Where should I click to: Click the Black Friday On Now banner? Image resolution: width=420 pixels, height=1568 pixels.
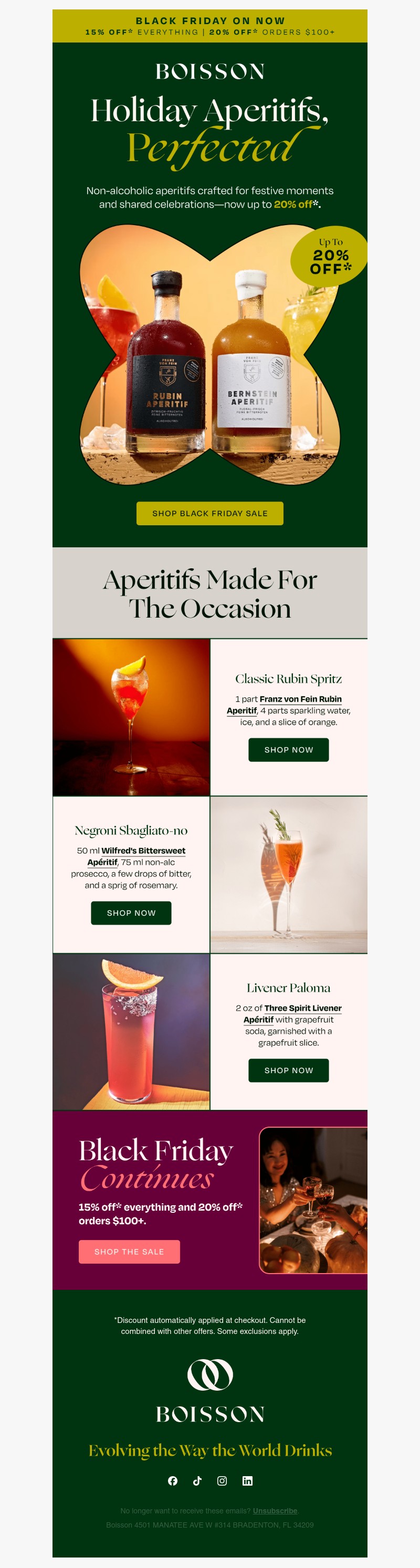pos(210,26)
